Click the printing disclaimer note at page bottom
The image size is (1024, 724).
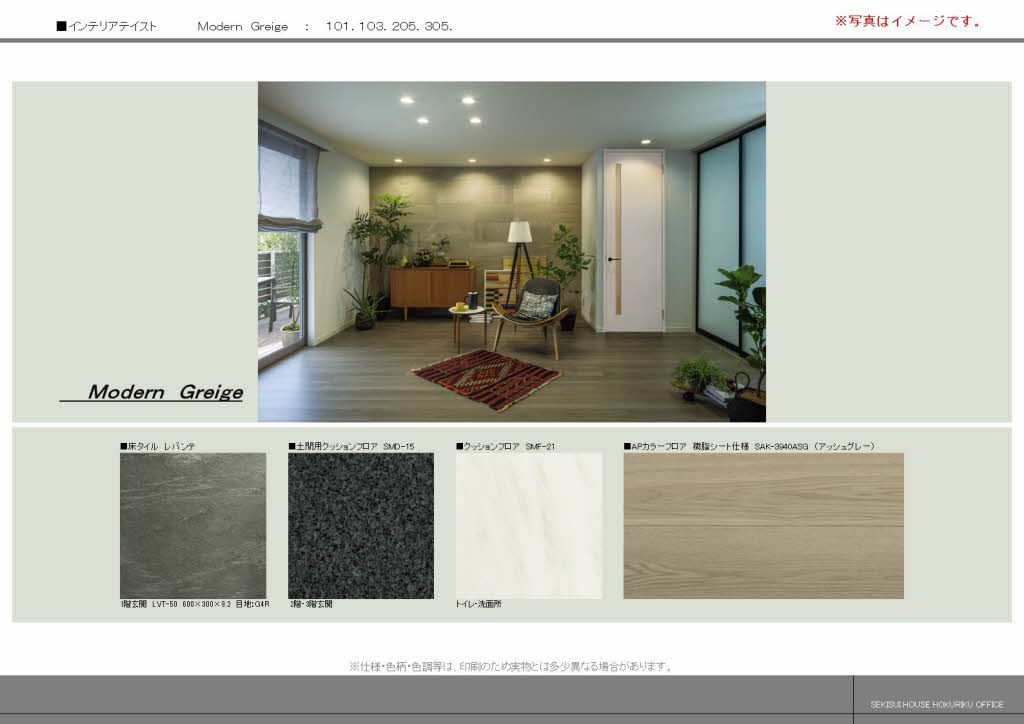[x=510, y=666]
